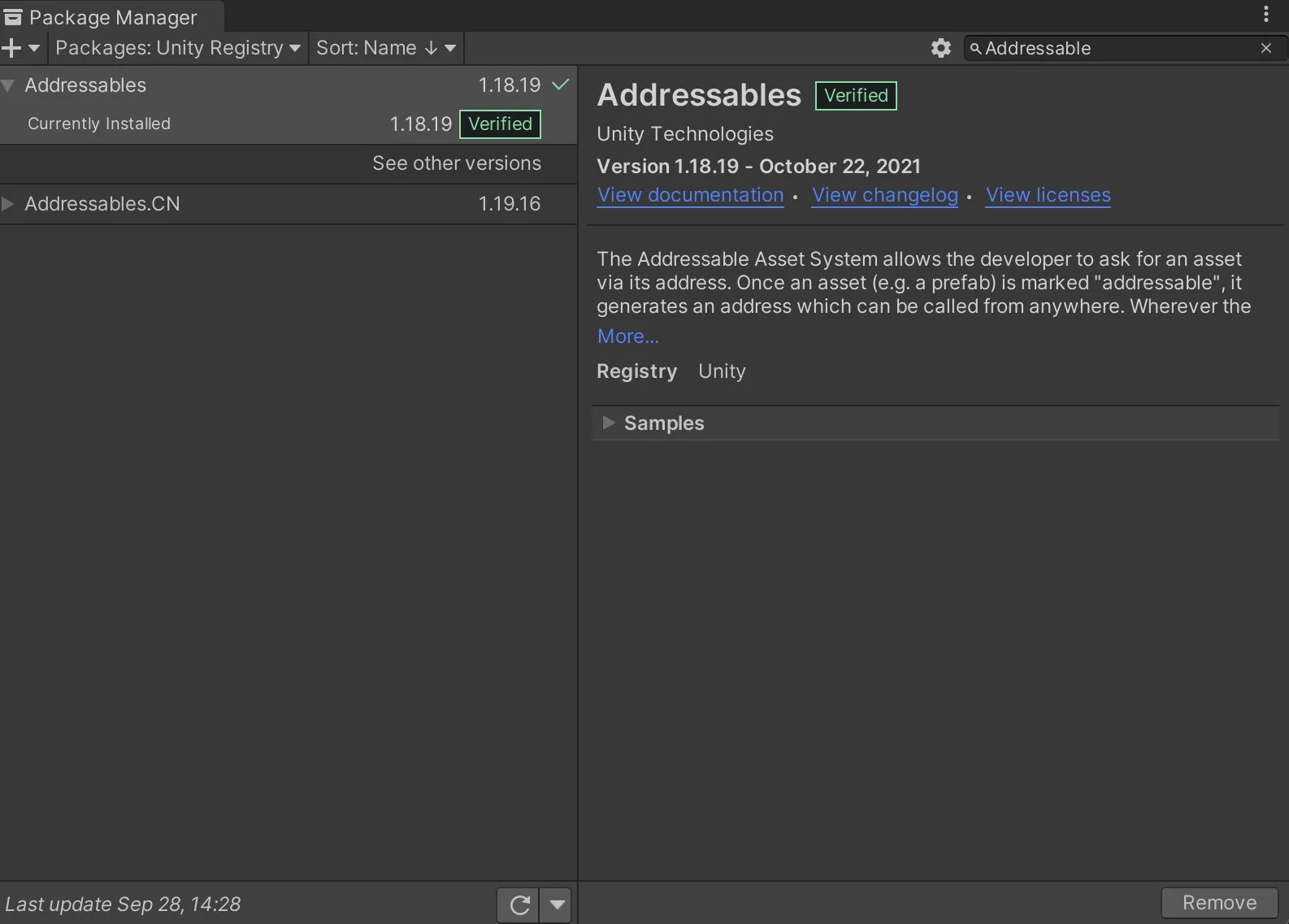Image resolution: width=1289 pixels, height=924 pixels.
Task: Open the add package plus menu
Action: [x=21, y=48]
